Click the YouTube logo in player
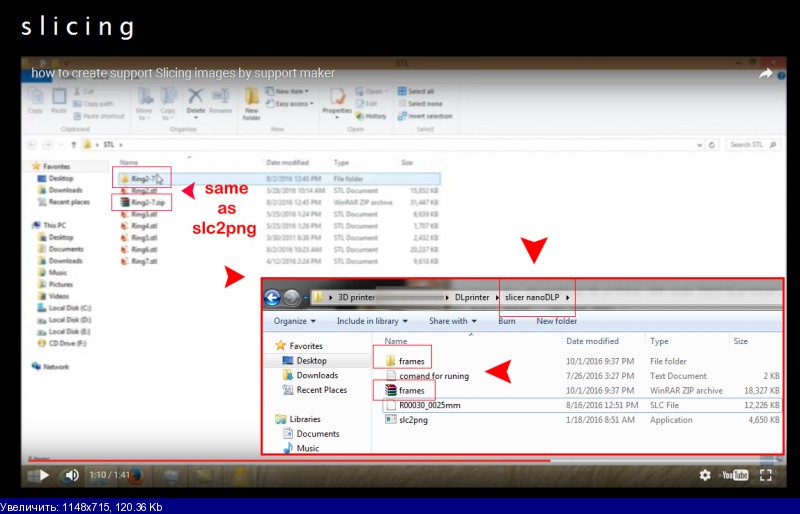This screenshot has width=800, height=514. point(736,475)
